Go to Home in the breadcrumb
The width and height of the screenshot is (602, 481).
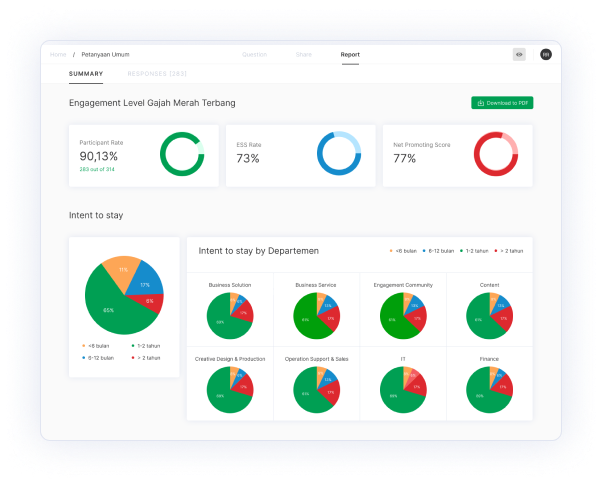58,54
